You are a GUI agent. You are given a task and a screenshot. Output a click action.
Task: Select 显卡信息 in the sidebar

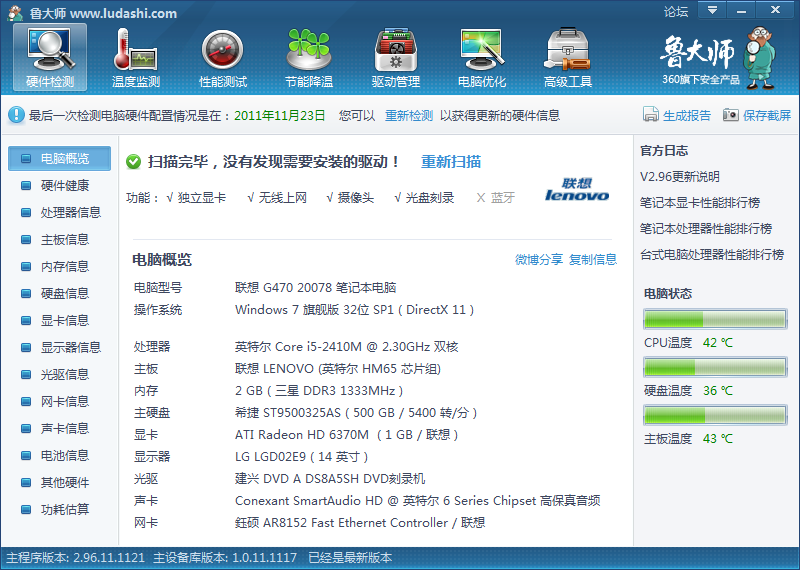click(x=64, y=320)
